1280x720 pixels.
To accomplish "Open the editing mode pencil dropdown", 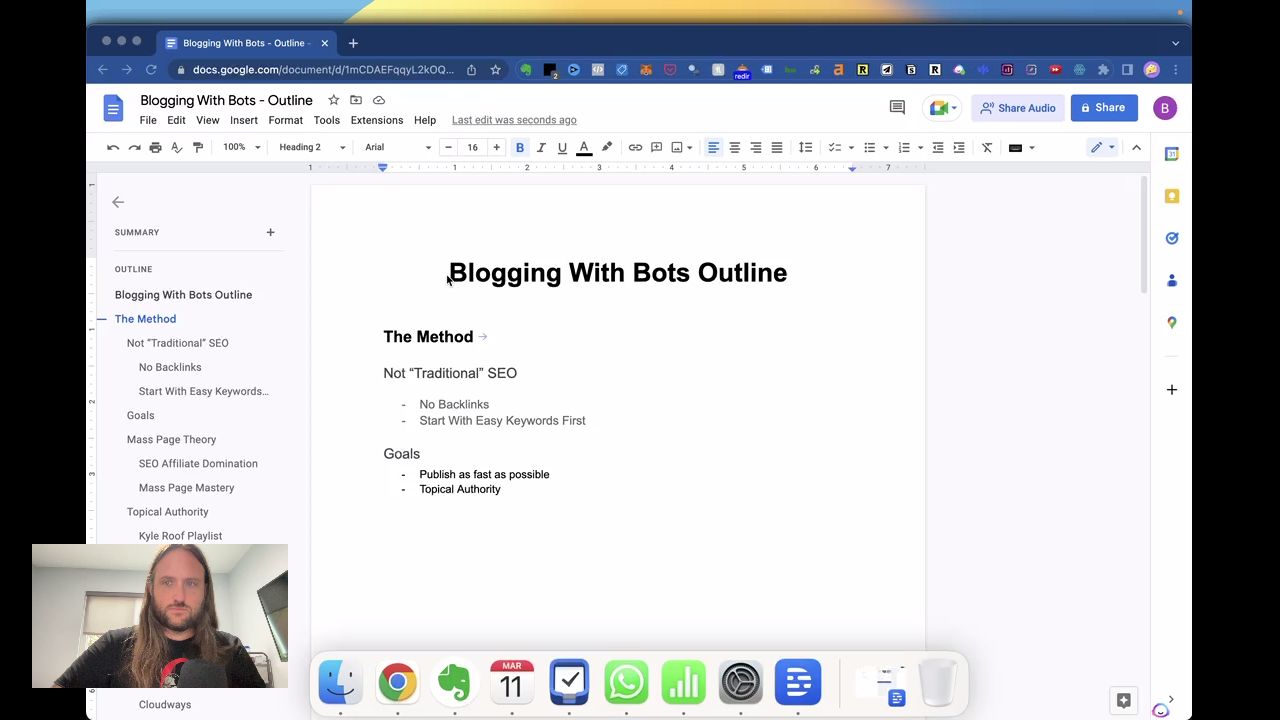I will (x=1103, y=148).
